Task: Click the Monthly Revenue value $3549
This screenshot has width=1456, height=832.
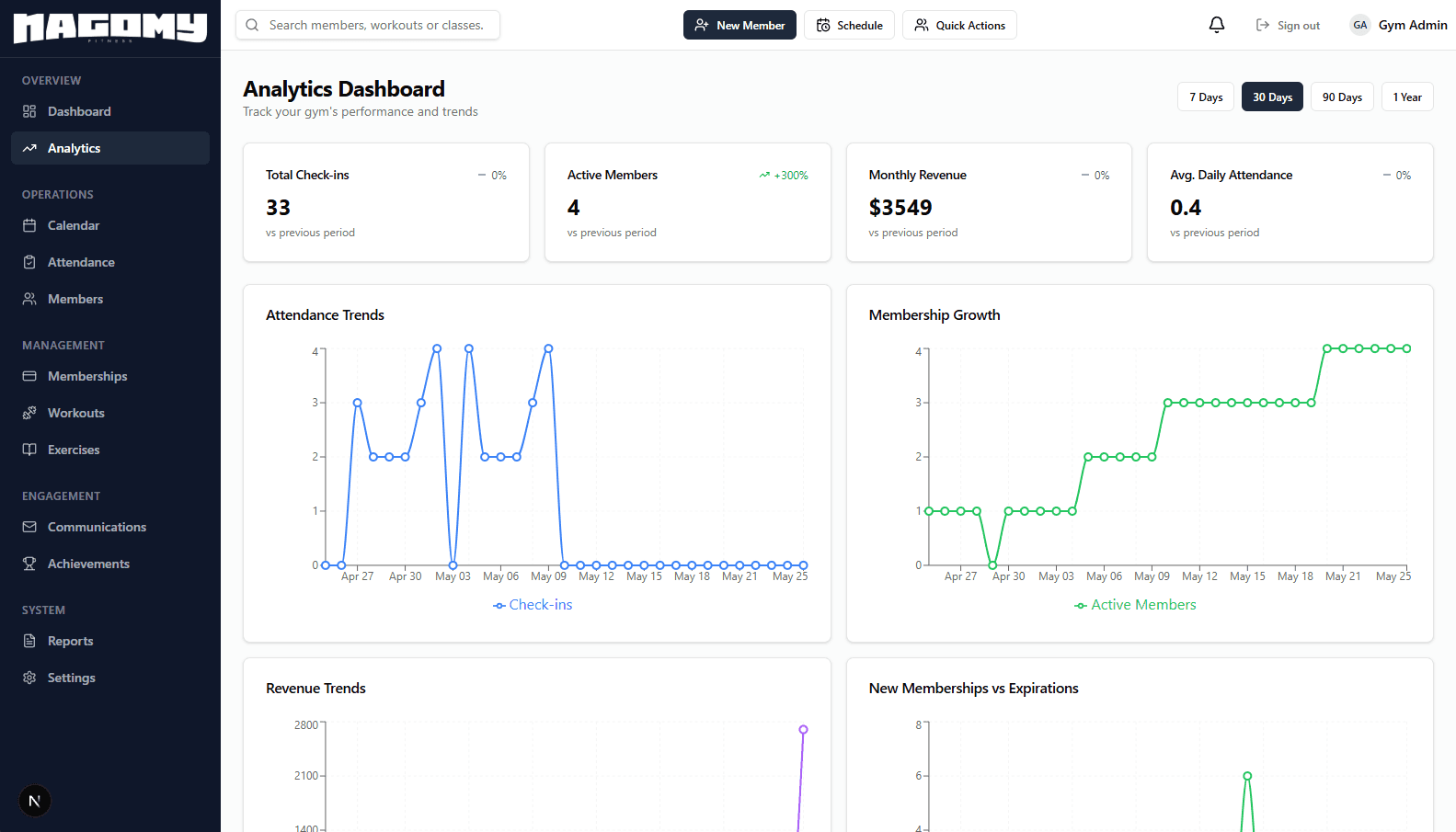Action: (900, 208)
